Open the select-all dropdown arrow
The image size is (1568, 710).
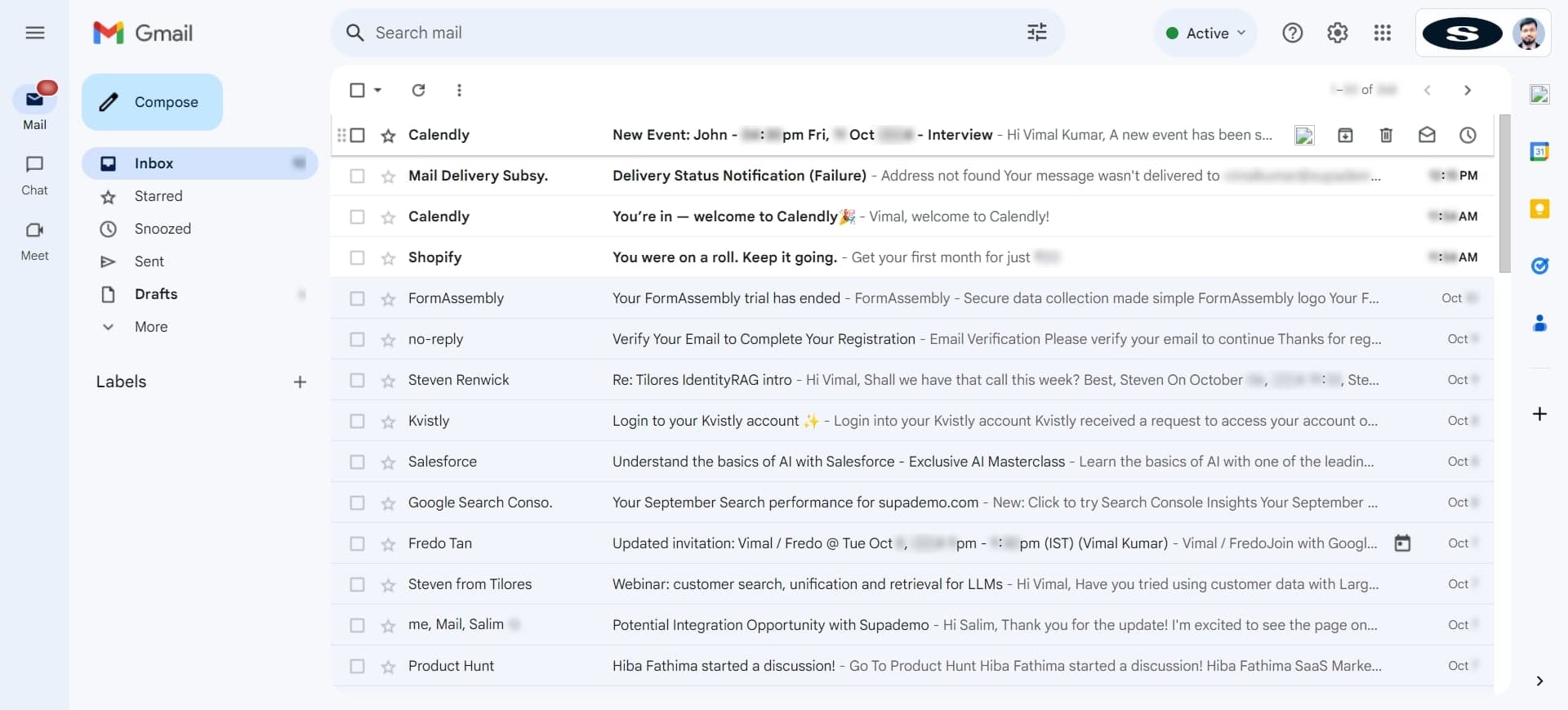coord(378,90)
